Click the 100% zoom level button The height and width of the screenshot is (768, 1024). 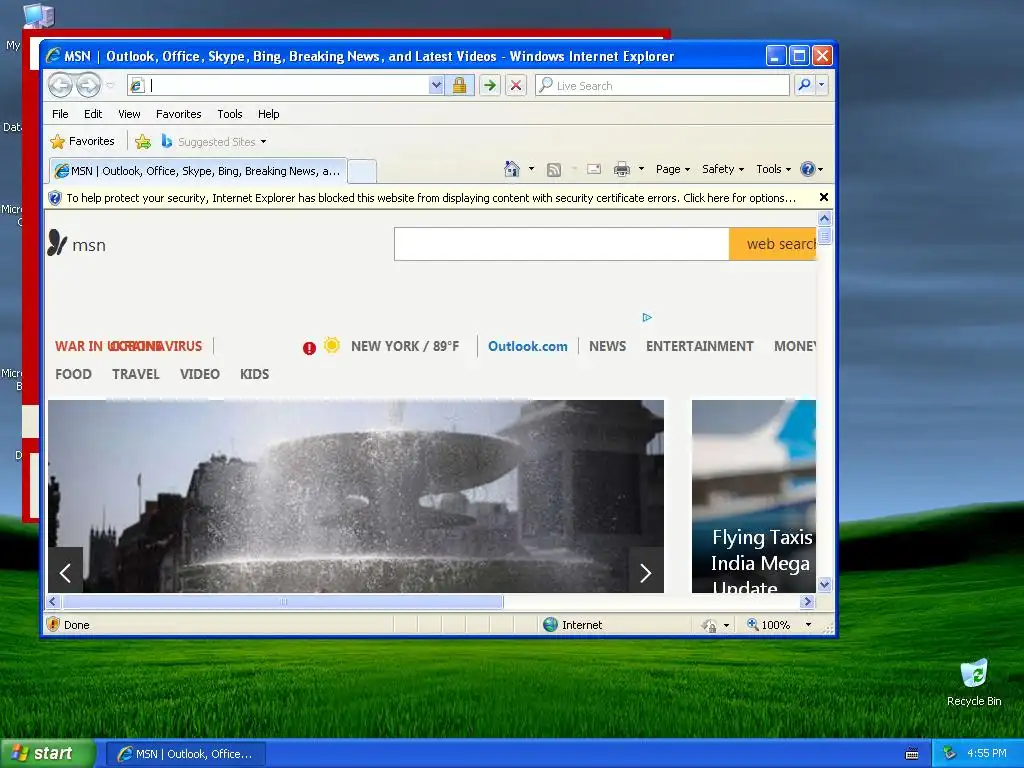point(769,624)
